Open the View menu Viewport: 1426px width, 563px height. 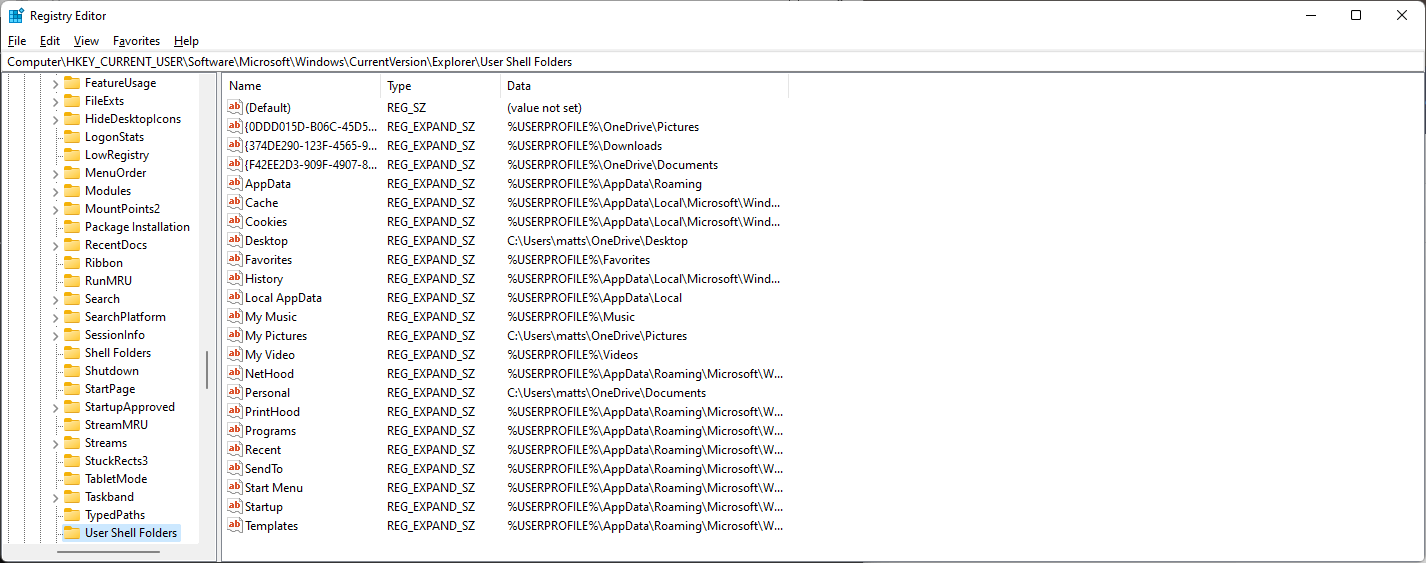[x=86, y=41]
